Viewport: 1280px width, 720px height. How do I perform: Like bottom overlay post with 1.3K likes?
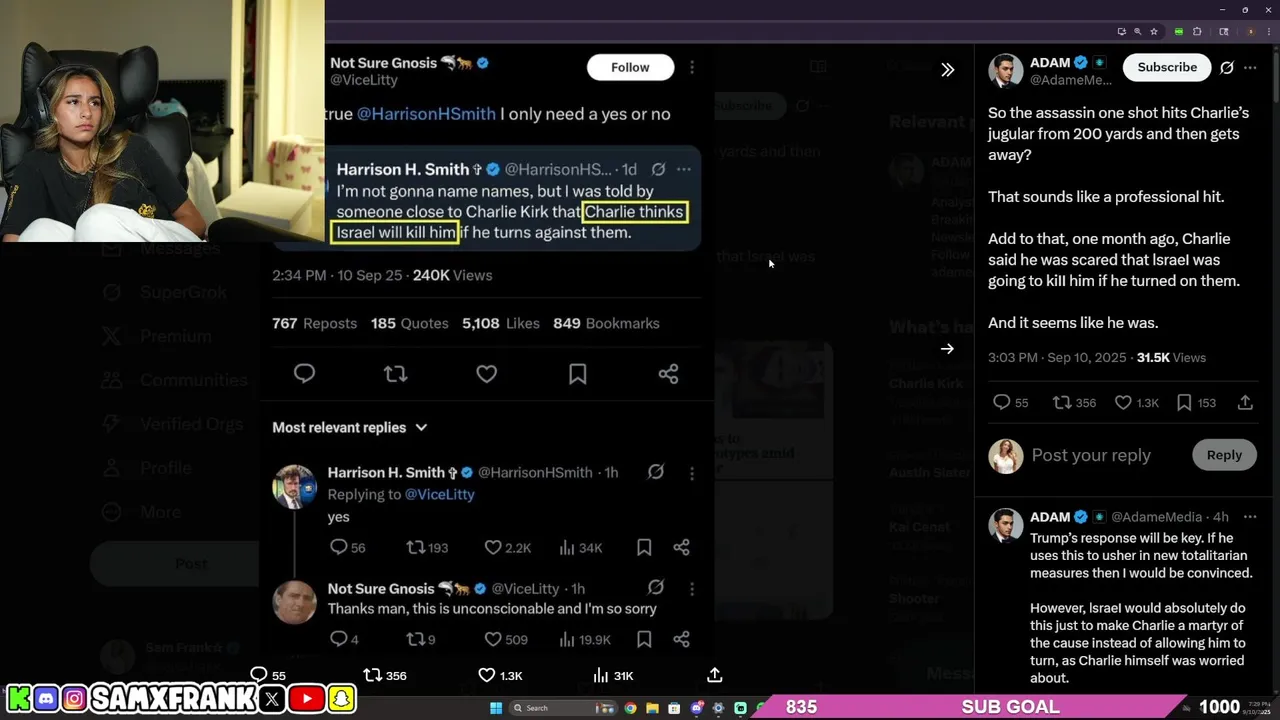click(499, 675)
